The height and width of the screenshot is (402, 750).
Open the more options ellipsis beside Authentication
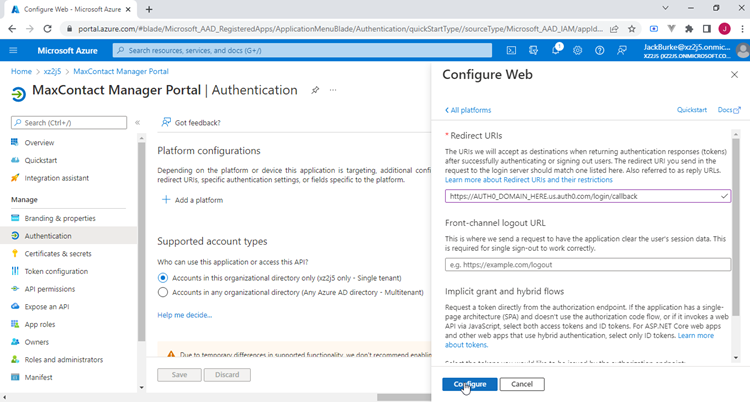(333, 90)
